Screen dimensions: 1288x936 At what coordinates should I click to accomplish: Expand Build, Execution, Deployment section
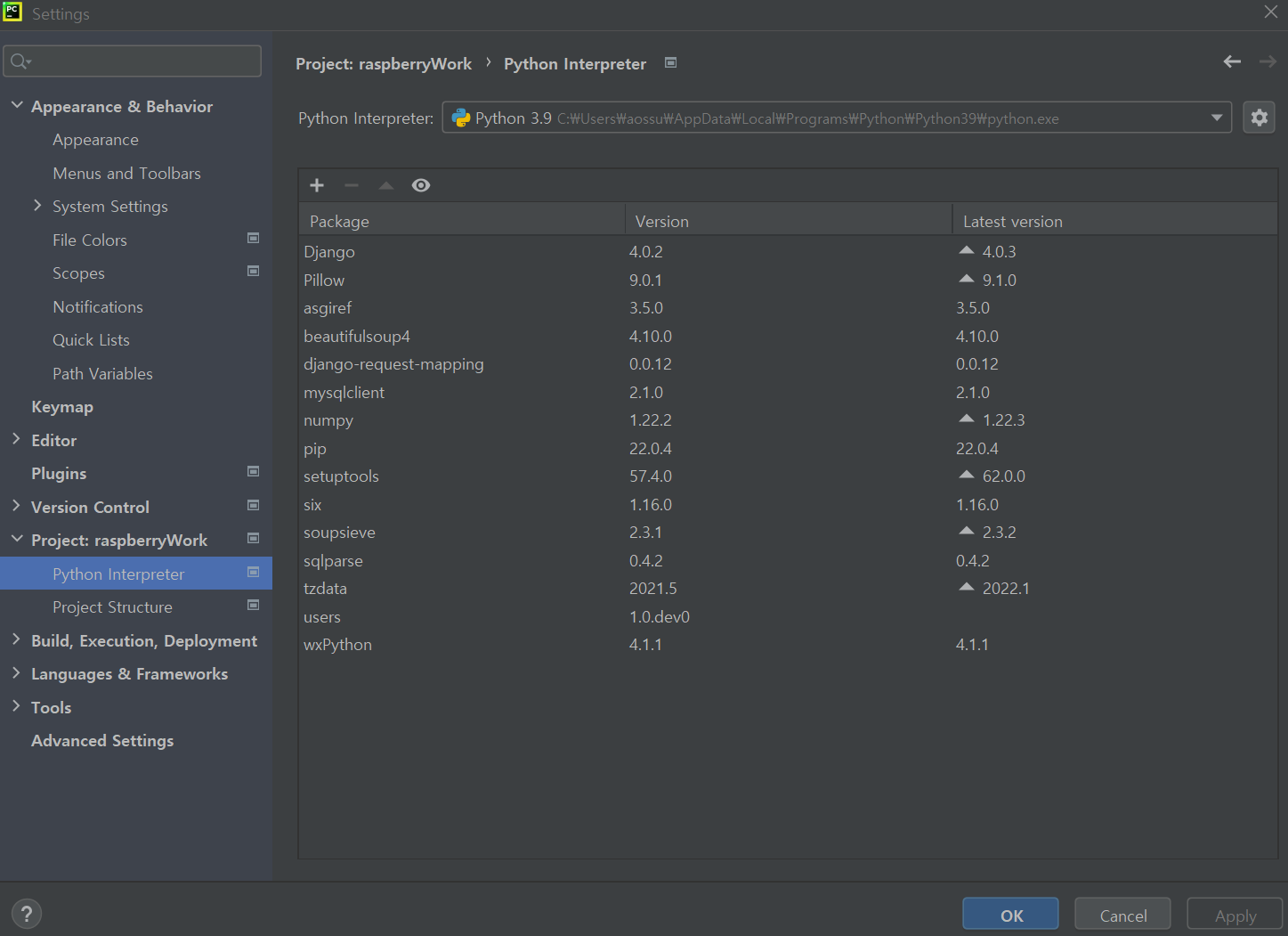click(17, 639)
